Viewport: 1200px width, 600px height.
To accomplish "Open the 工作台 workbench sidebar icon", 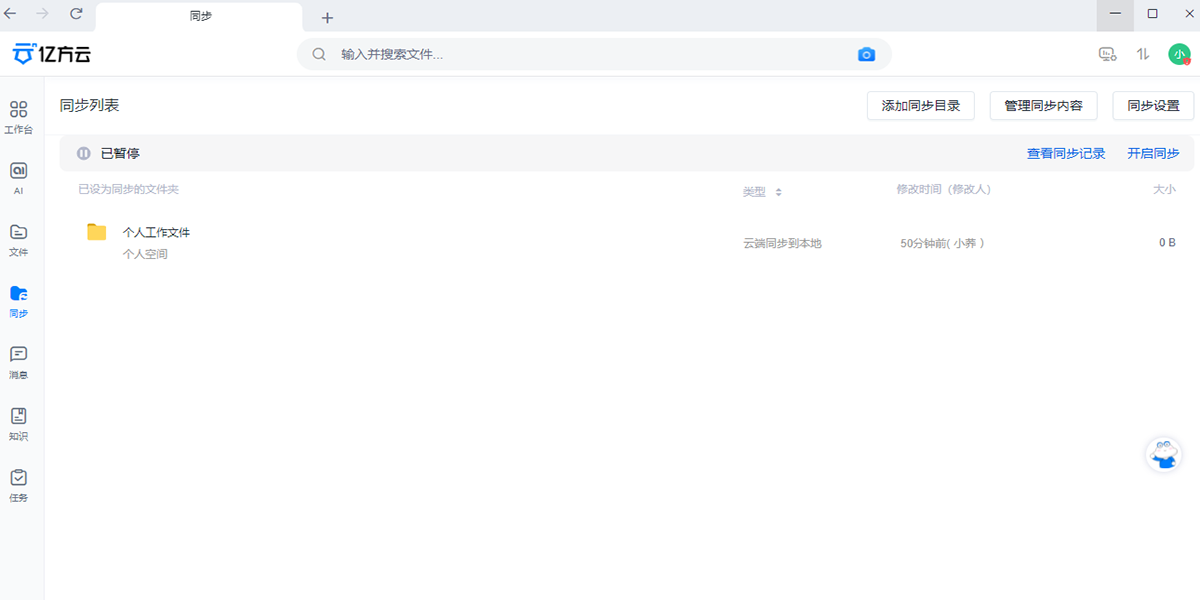I will pos(18,117).
